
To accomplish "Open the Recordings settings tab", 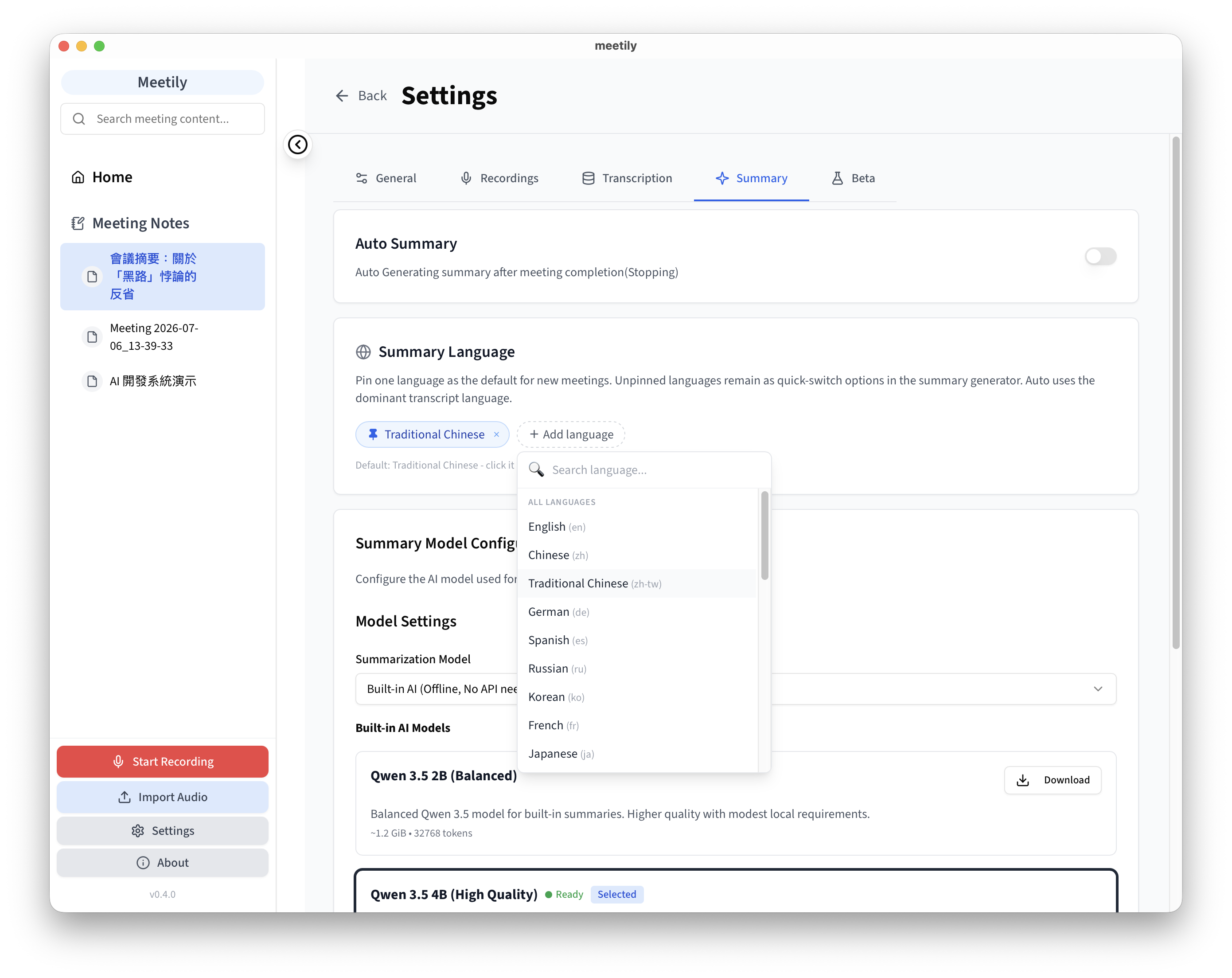I will (499, 178).
